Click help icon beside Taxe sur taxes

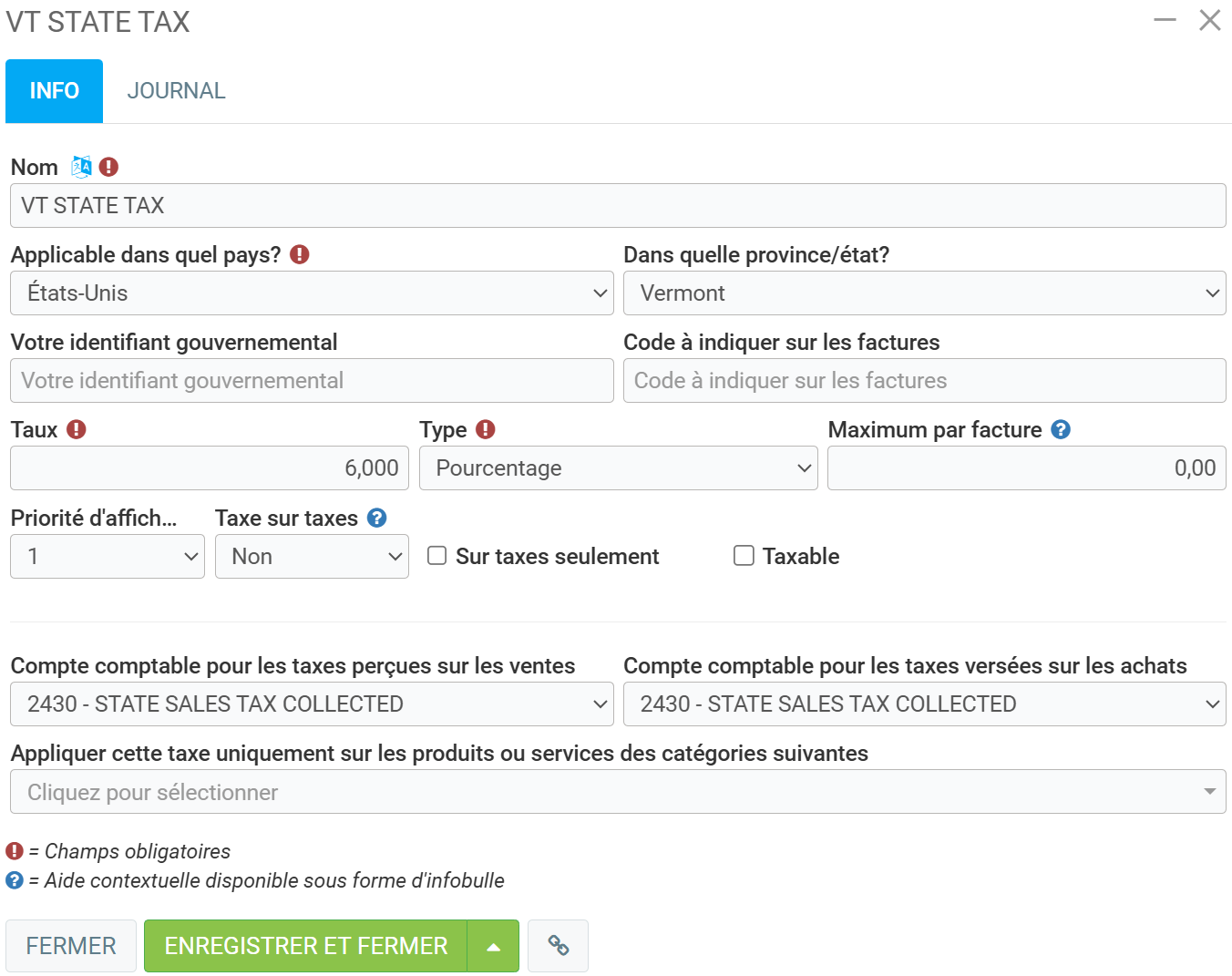(377, 518)
